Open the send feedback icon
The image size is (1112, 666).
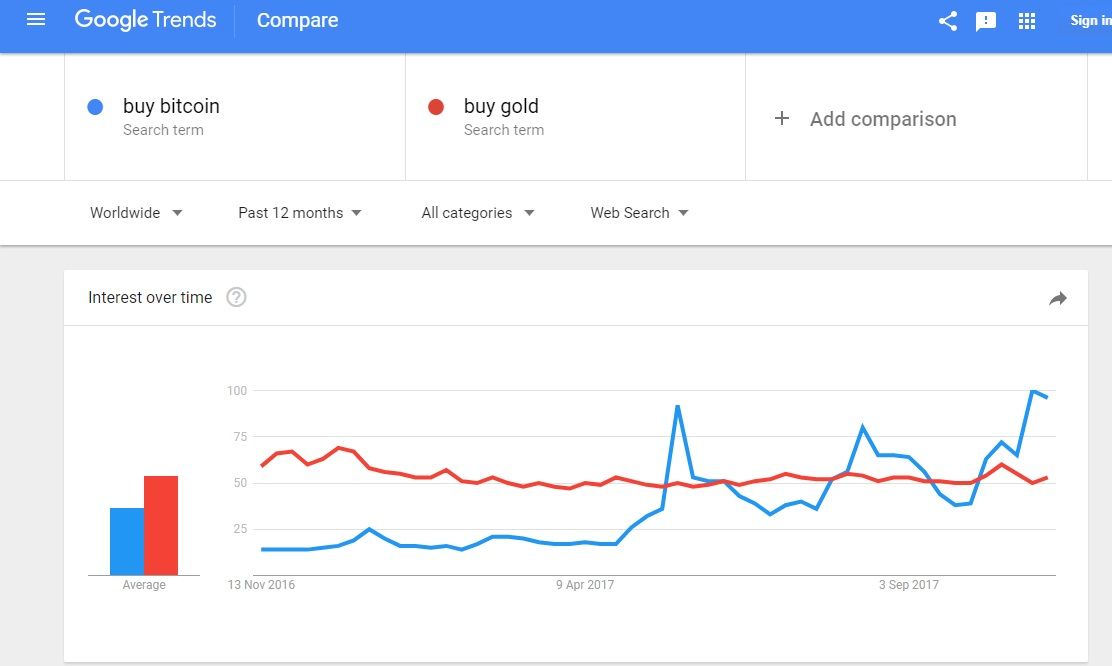tap(986, 21)
